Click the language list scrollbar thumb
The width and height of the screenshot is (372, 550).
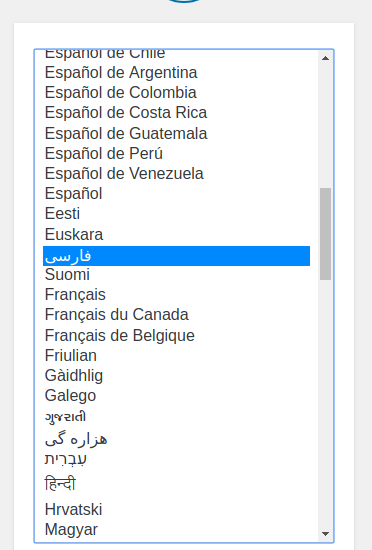pyautogui.click(x=325, y=234)
